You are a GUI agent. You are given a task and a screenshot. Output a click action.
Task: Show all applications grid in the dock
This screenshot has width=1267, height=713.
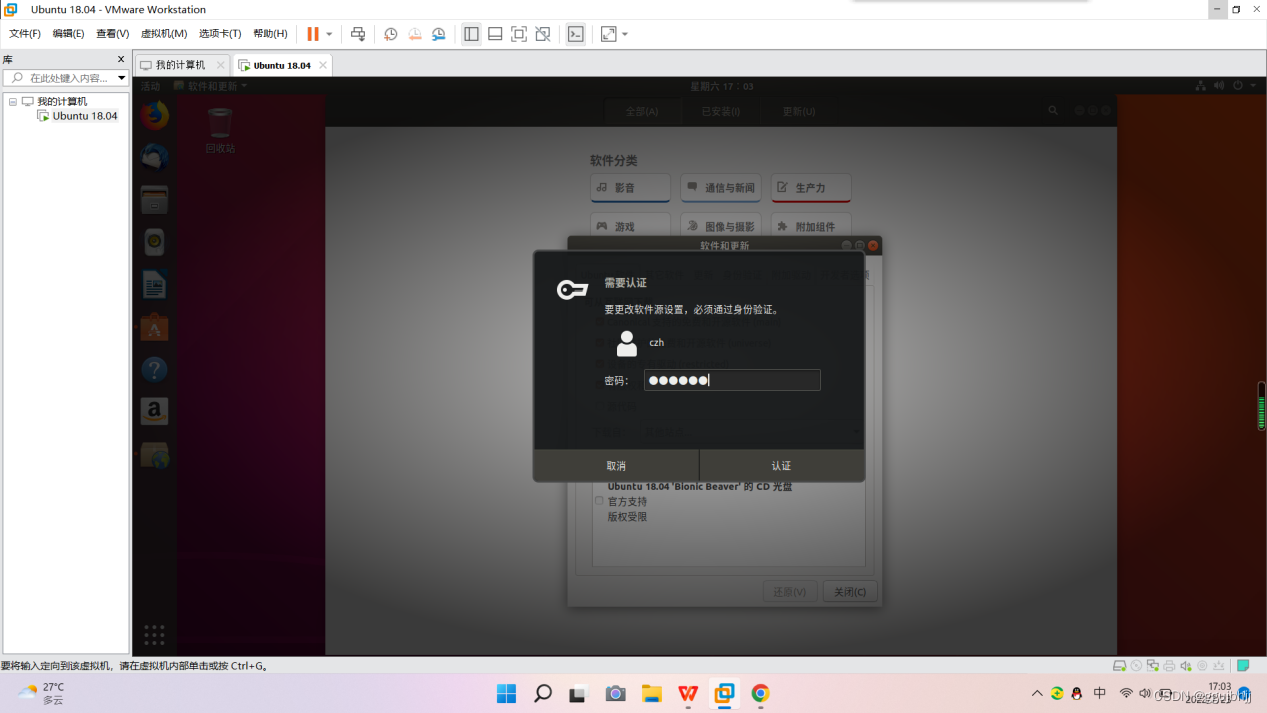click(154, 634)
